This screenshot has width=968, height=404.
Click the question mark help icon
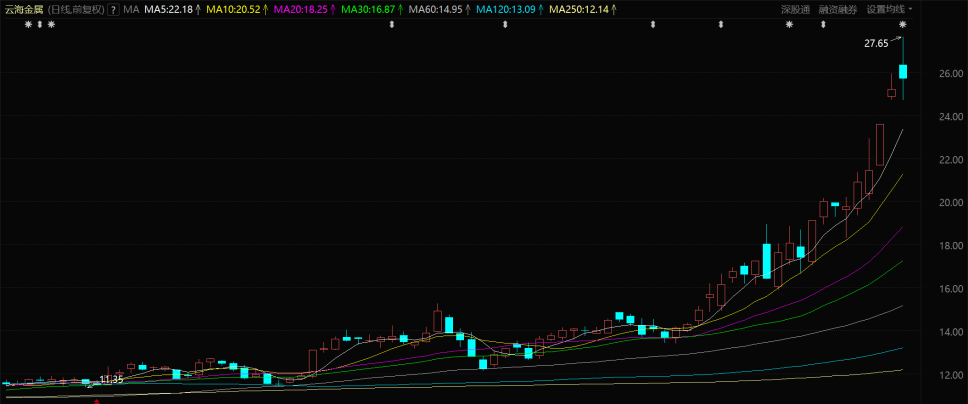pyautogui.click(x=114, y=9)
